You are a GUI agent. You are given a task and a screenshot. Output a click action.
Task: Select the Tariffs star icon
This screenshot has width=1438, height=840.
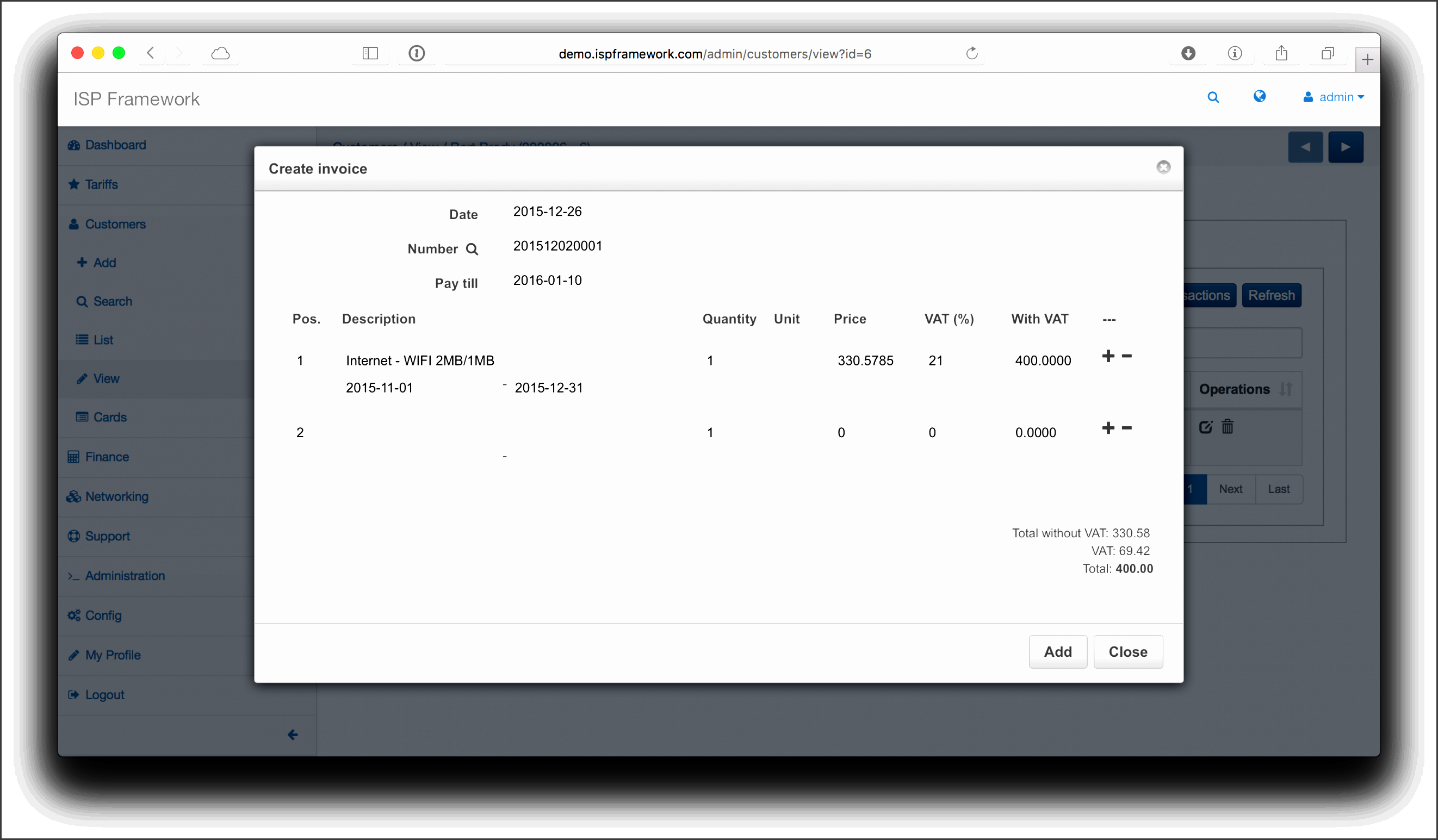(73, 184)
